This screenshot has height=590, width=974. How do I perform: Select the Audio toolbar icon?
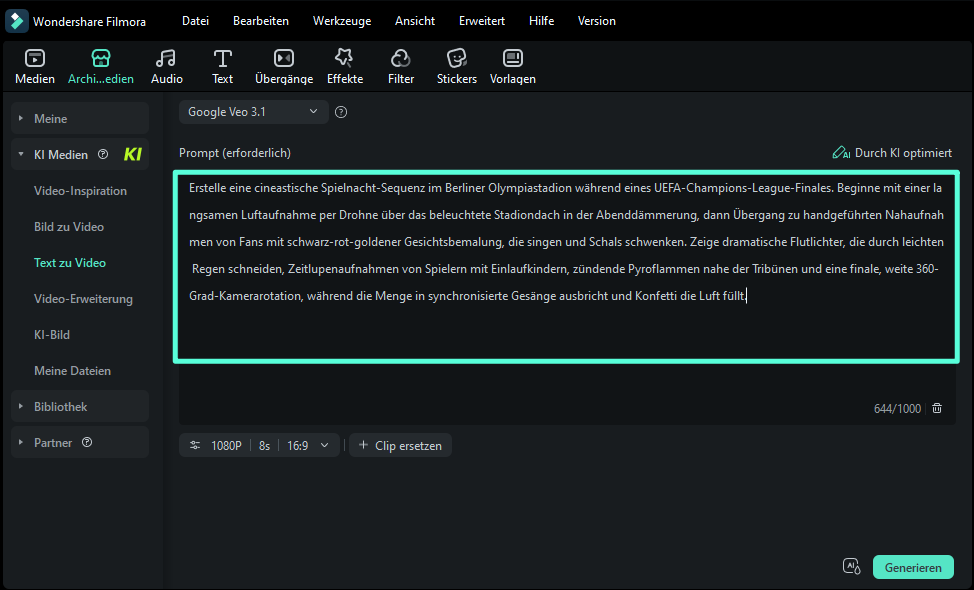point(166,59)
